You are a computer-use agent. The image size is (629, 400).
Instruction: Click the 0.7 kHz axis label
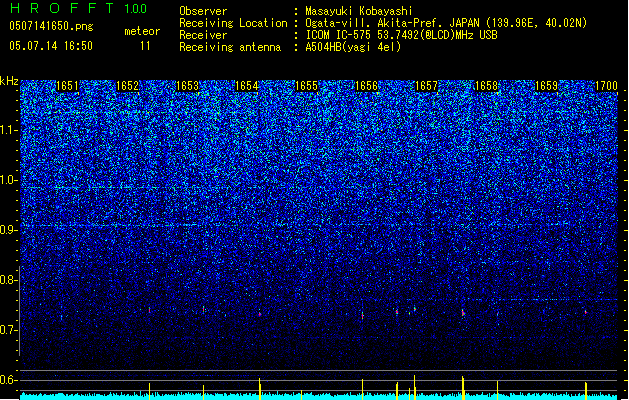[x=9, y=330]
